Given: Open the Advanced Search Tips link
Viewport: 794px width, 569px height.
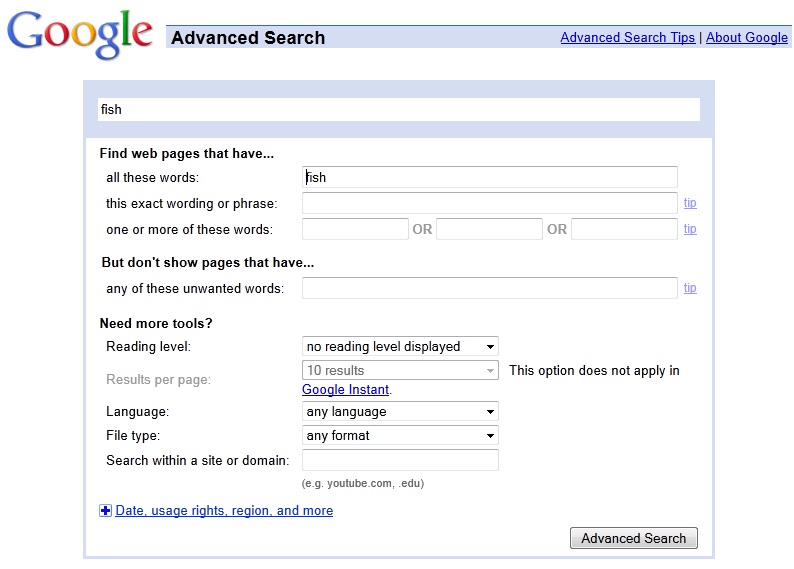Looking at the screenshot, I should point(627,37).
